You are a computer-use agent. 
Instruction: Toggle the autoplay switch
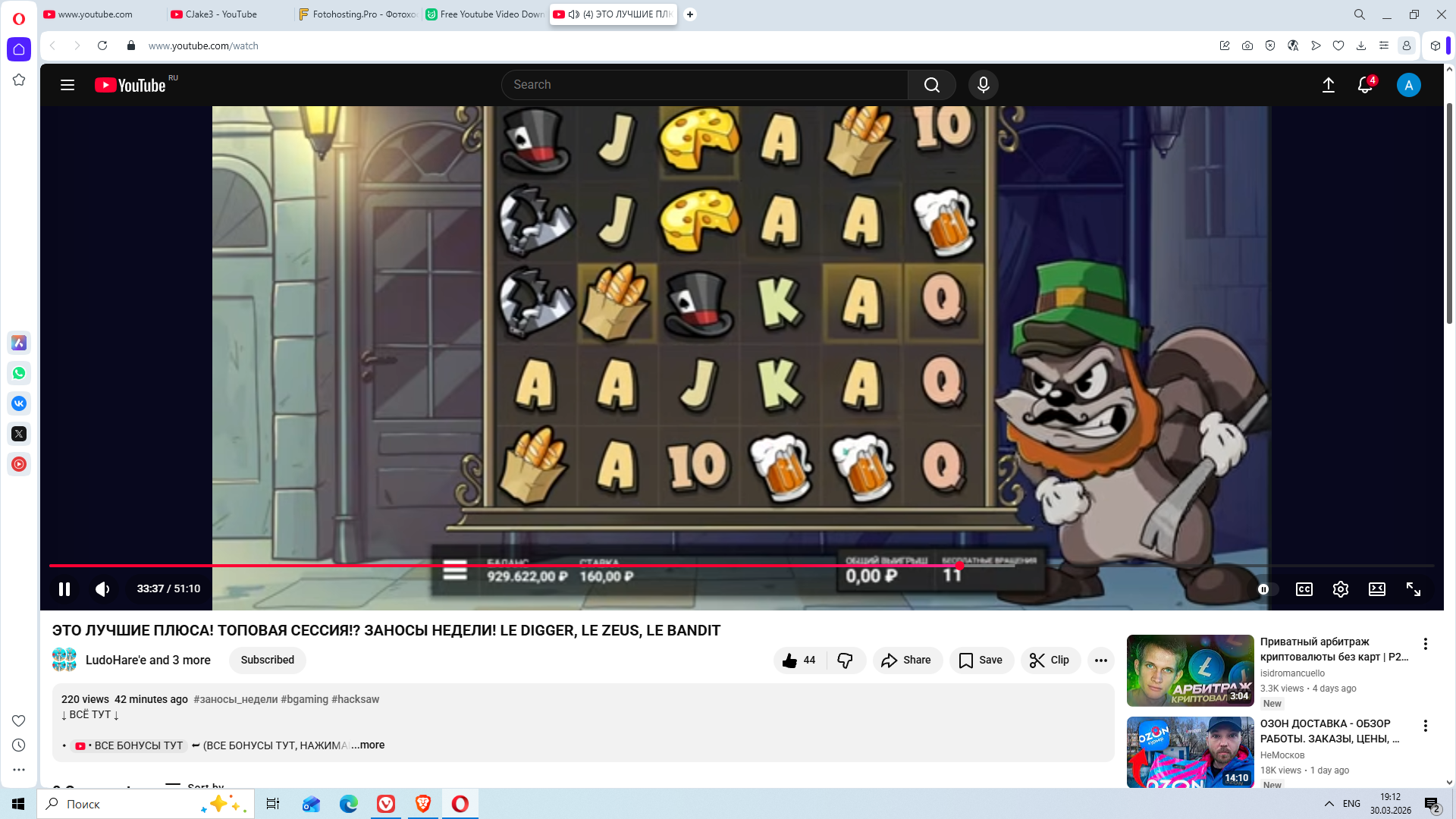point(1267,589)
